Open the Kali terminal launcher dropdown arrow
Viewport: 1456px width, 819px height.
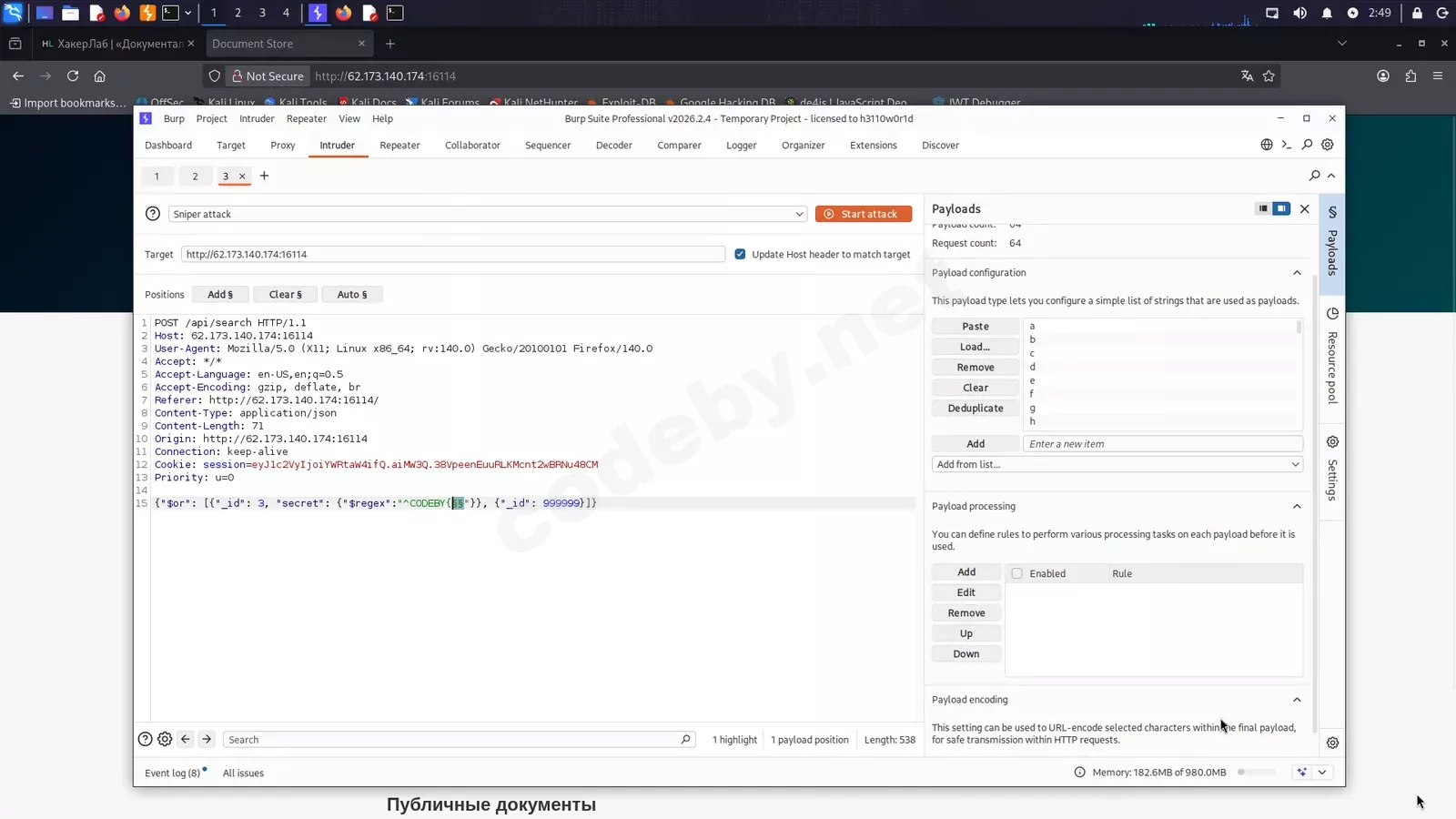(x=187, y=13)
